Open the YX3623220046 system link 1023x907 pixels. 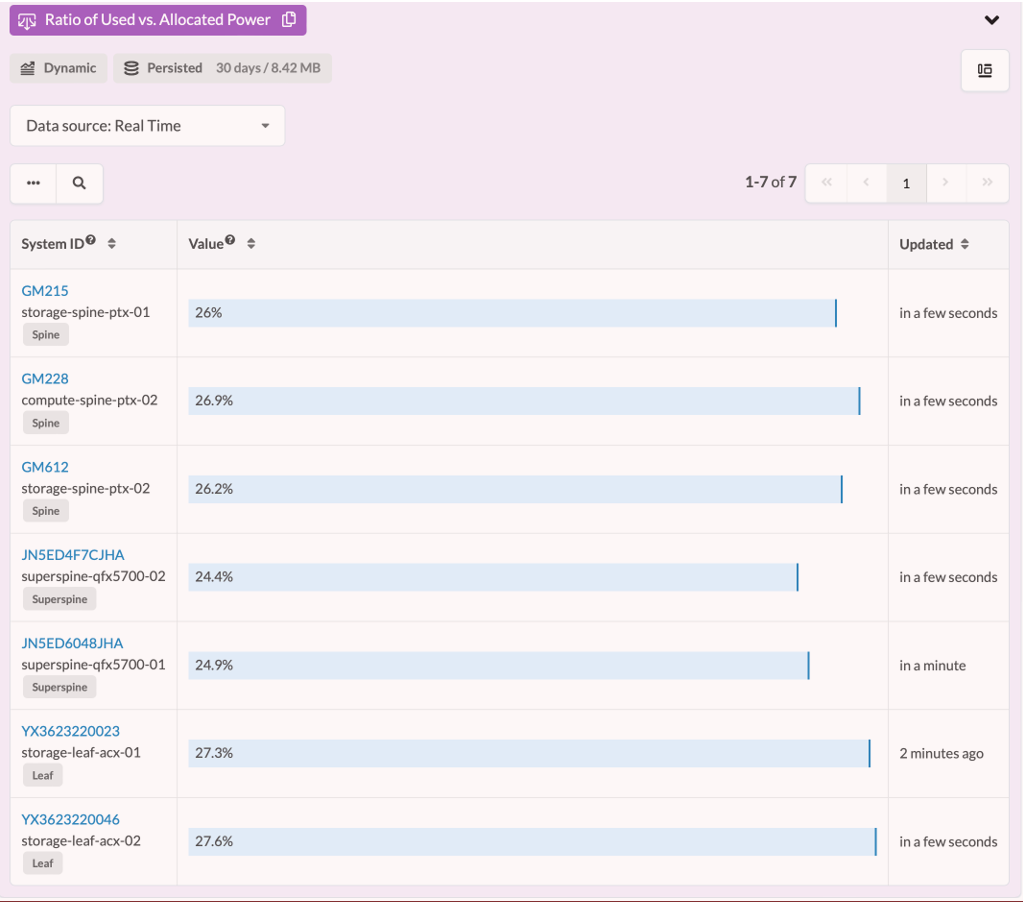(x=70, y=819)
